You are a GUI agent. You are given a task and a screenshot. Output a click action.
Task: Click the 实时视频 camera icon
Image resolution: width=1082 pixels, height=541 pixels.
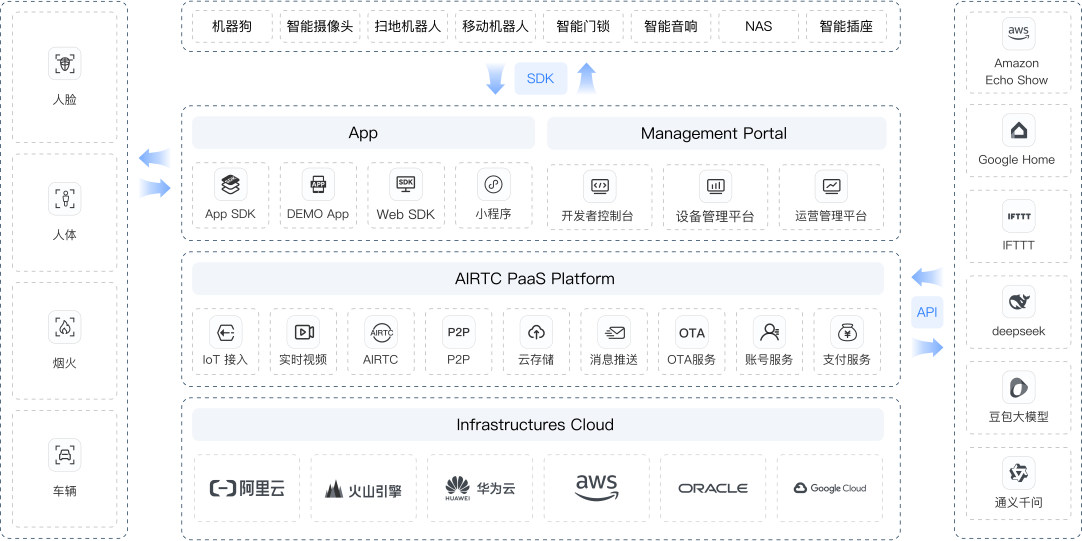pos(304,333)
